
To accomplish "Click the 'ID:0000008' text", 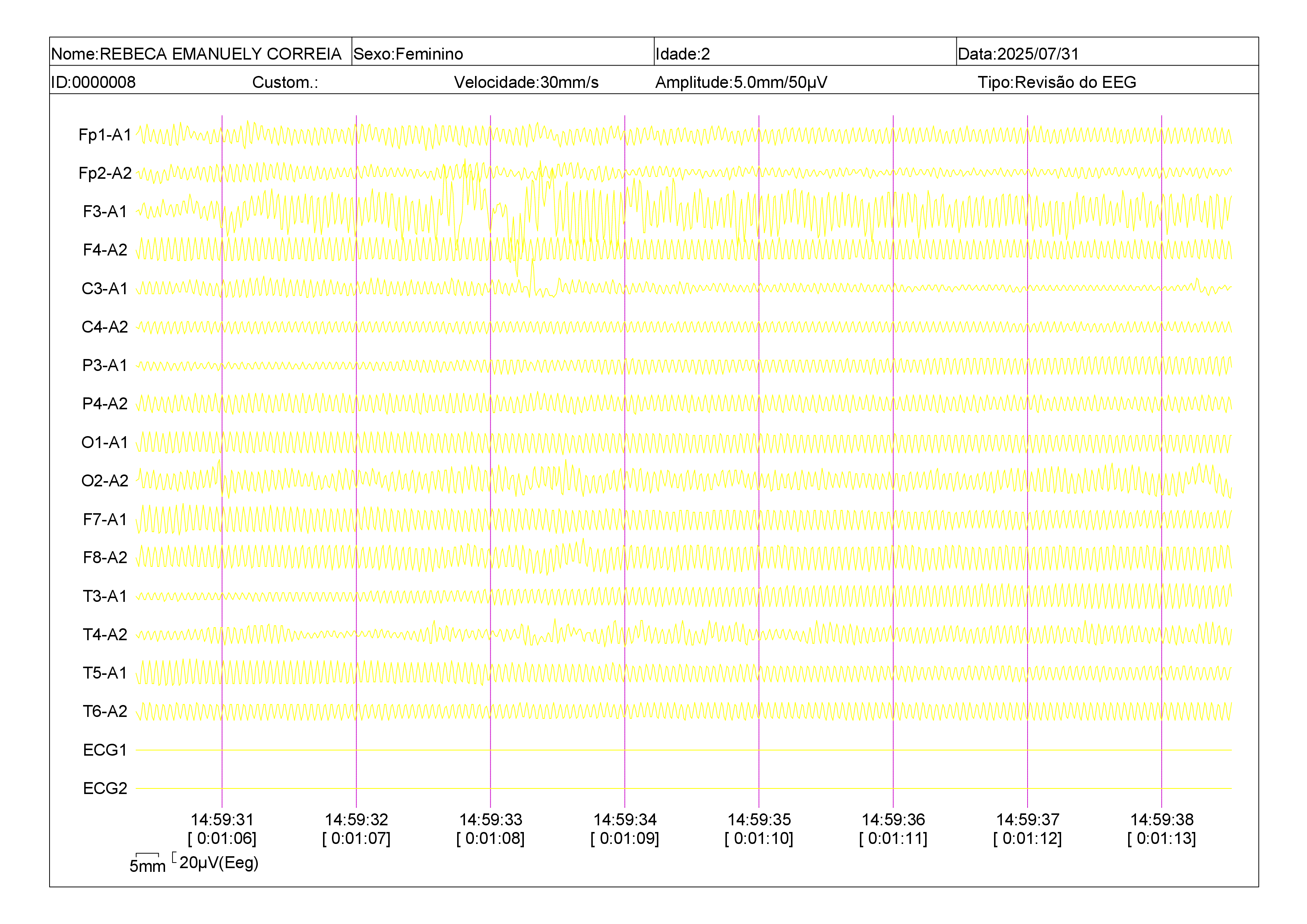I will pos(94,83).
